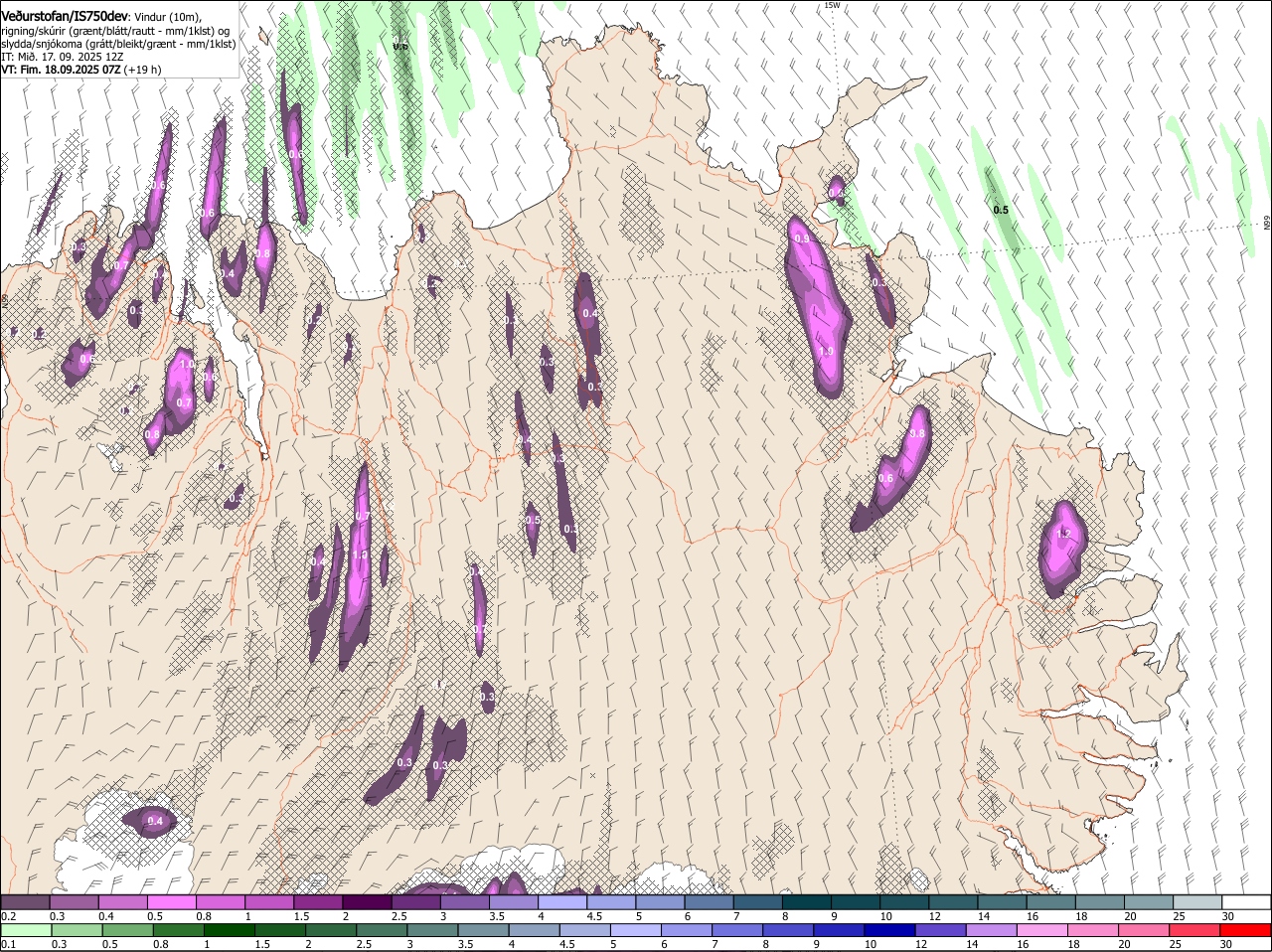1272x952 pixels.
Task: Click the '1.9' value in the large pink cell
Action: coord(826,352)
